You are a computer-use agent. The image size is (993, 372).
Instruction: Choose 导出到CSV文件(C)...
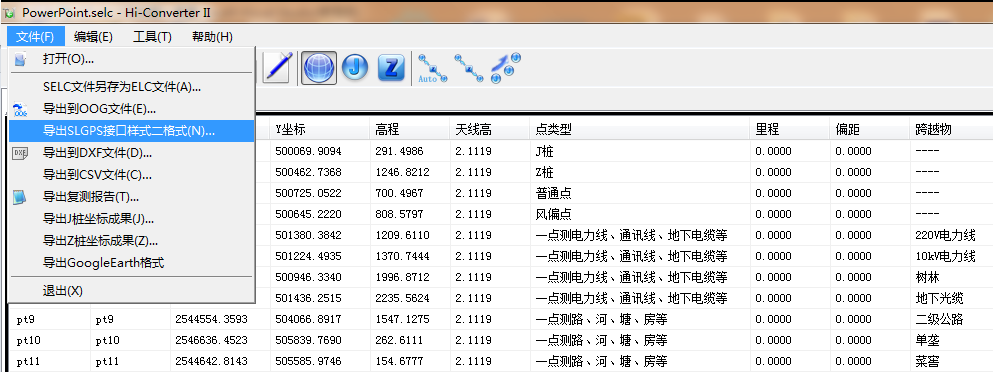click(x=132, y=175)
